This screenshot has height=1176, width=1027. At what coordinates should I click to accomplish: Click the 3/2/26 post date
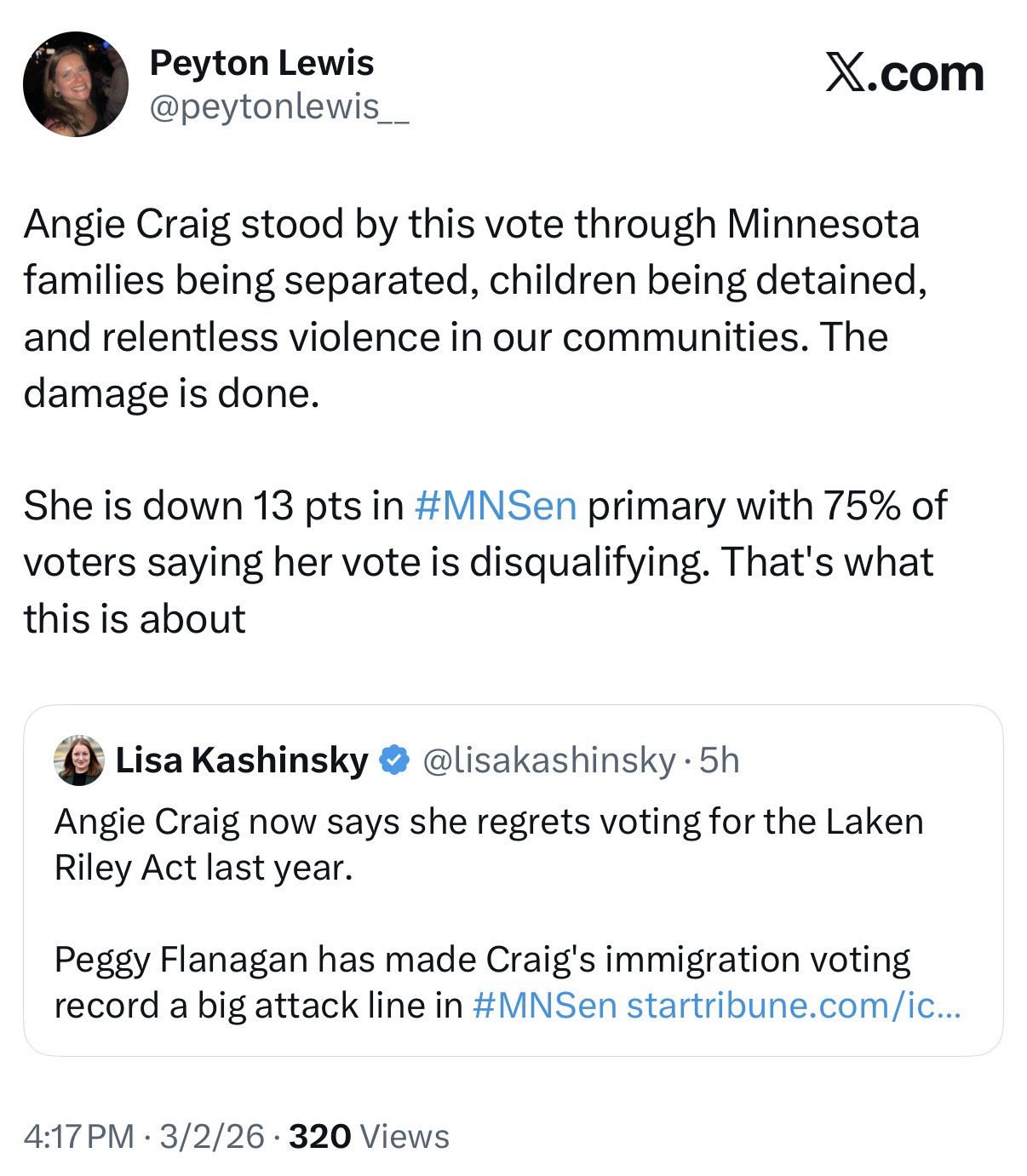click(x=210, y=1136)
